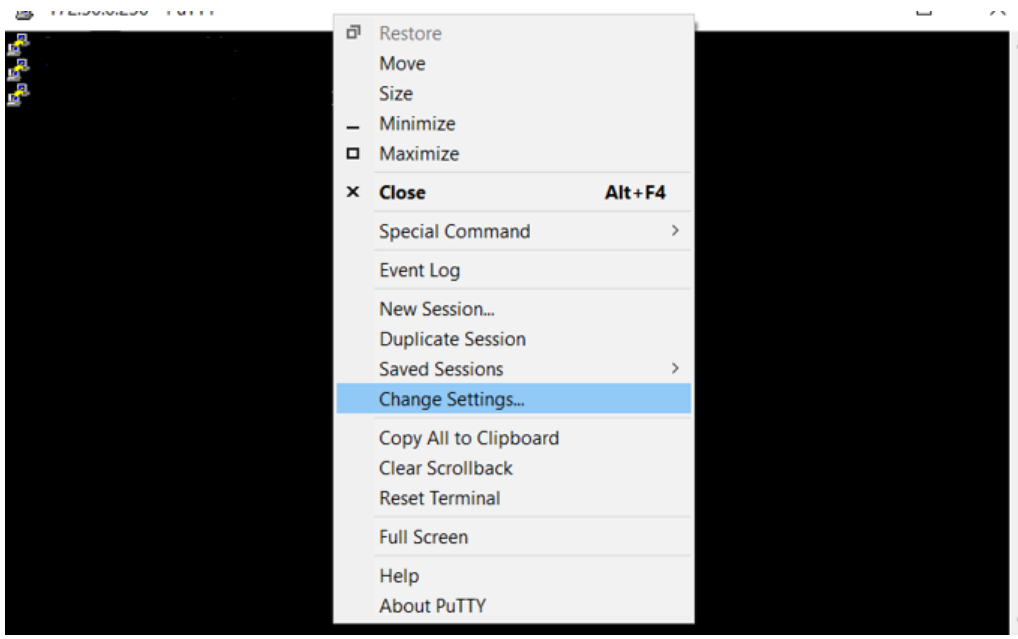Screen dimensions: 1018x639
Task: Click the Restore icon in the menu
Action: click(353, 33)
